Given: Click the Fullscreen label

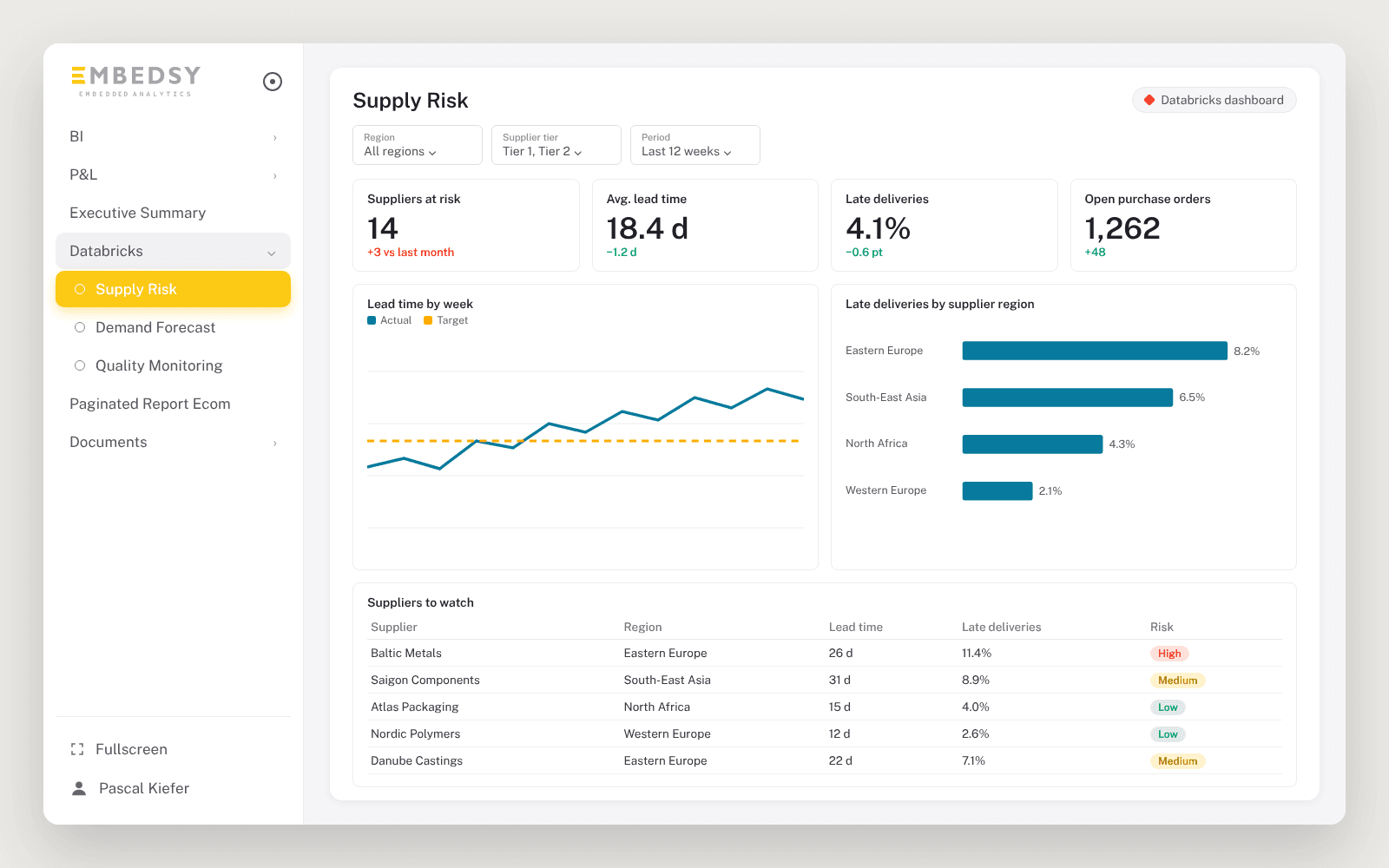Looking at the screenshot, I should tap(131, 749).
